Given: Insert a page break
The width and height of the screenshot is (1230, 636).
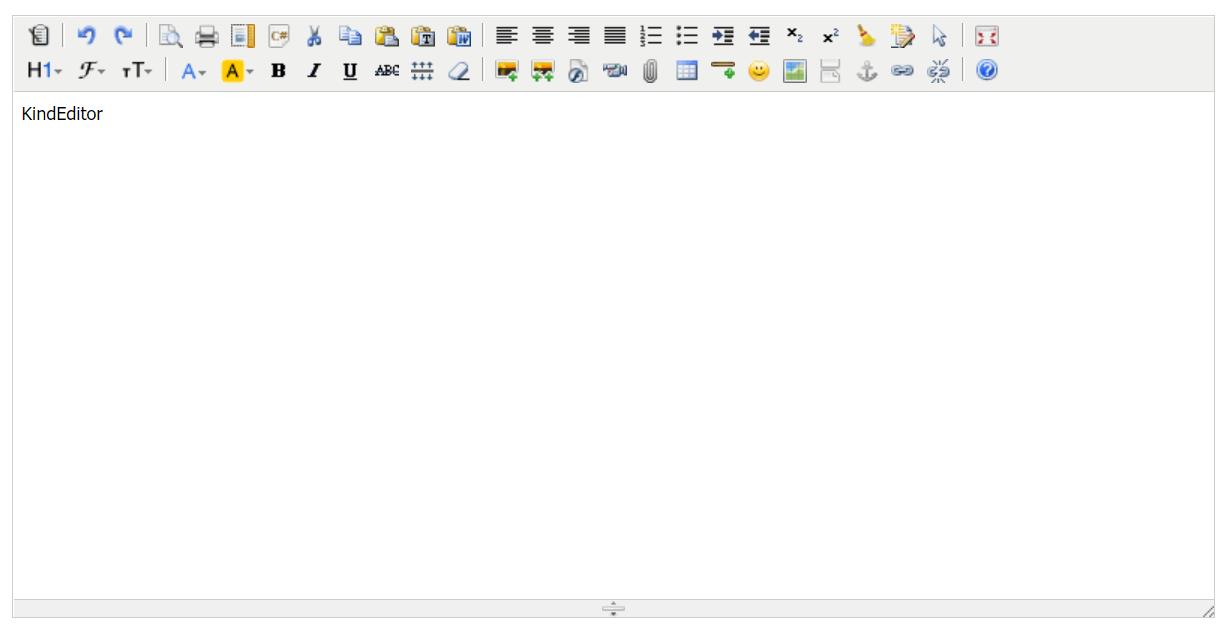Looking at the screenshot, I should pyautogui.click(x=829, y=71).
